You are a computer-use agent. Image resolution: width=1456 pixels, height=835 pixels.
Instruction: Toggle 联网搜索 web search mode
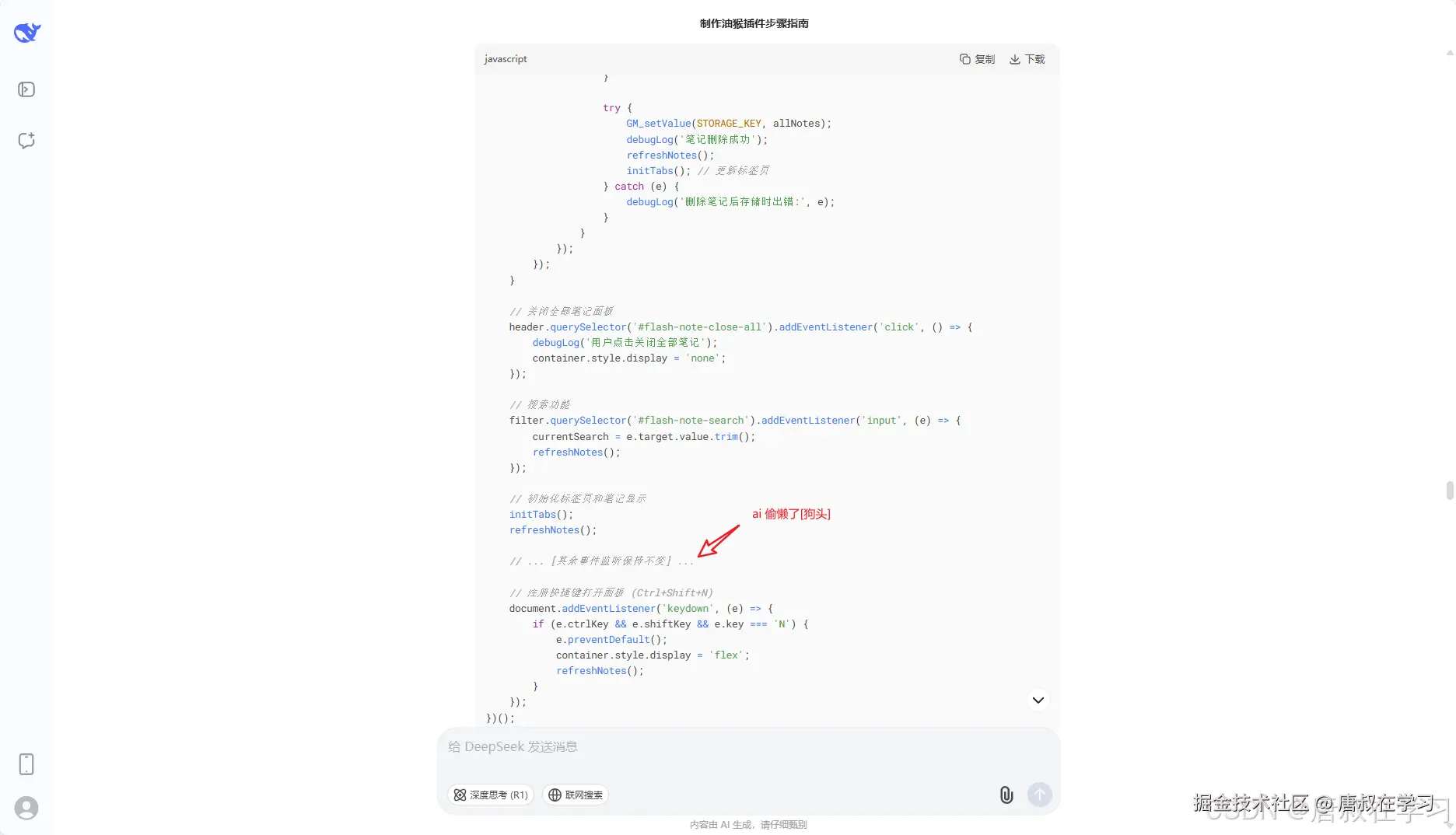[576, 795]
